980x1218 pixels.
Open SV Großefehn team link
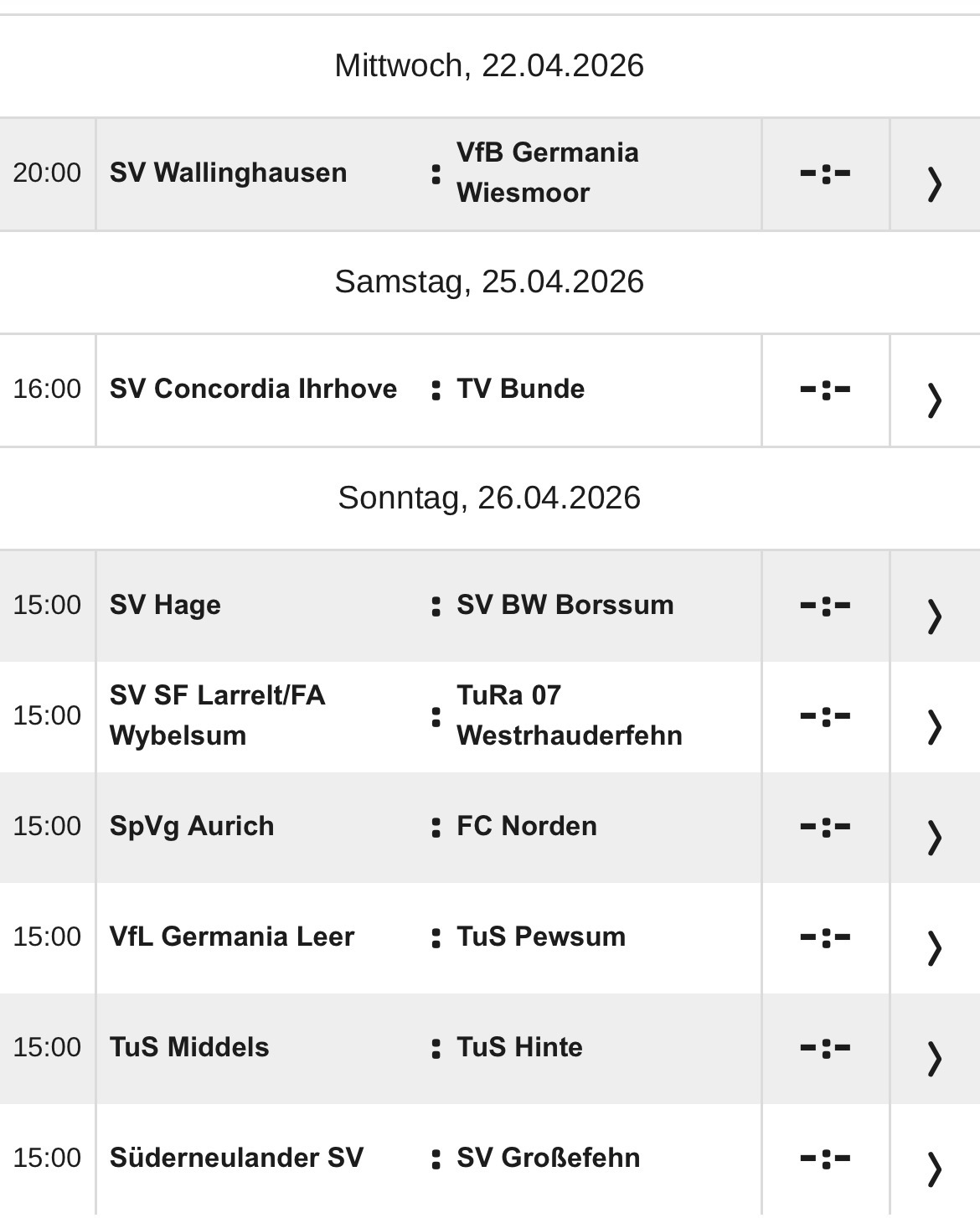[548, 1158]
